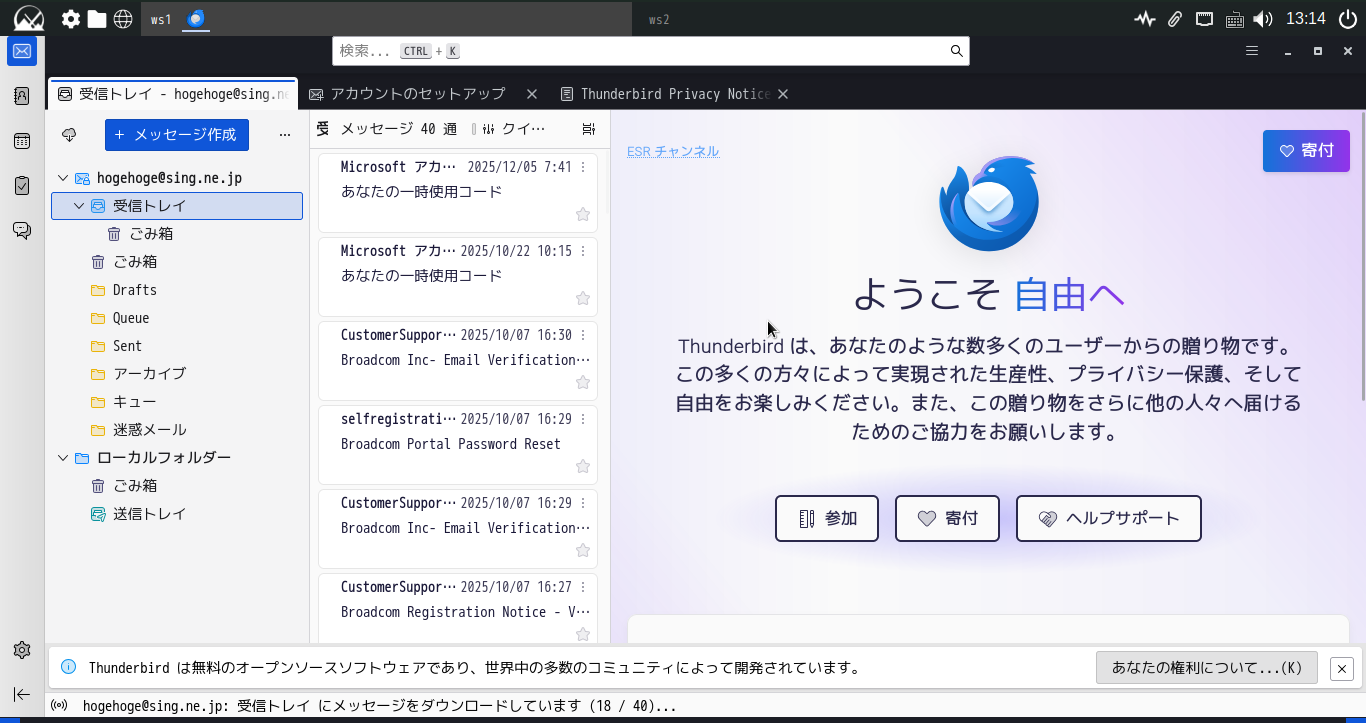Open the Mail space in the sidebar

[22, 51]
